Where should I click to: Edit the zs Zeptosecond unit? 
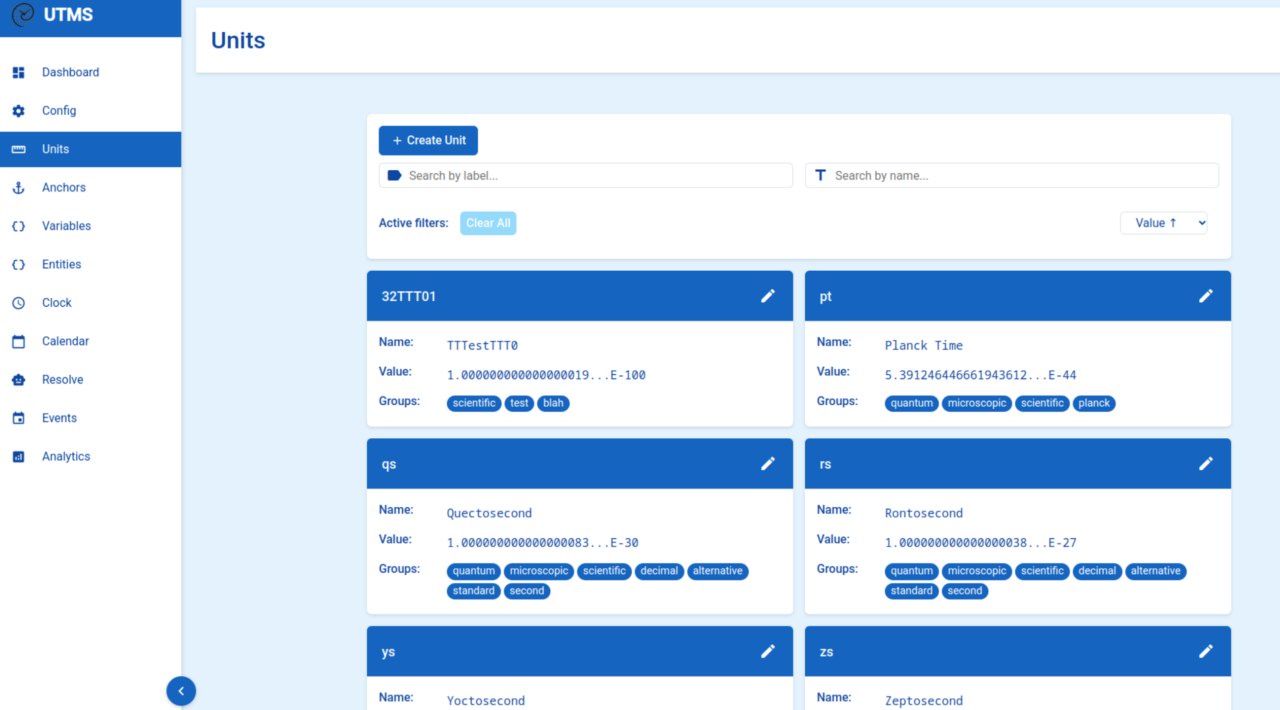coord(1206,651)
